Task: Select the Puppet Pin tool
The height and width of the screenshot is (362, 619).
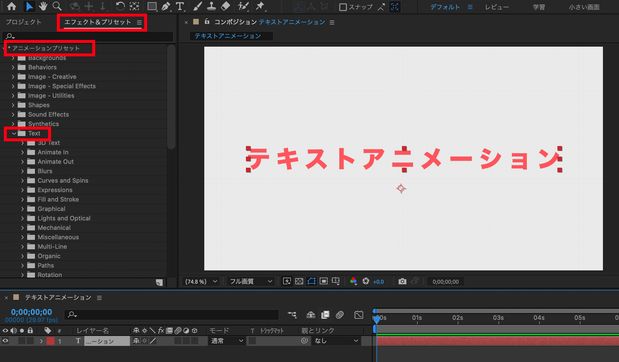Action: coord(260,6)
